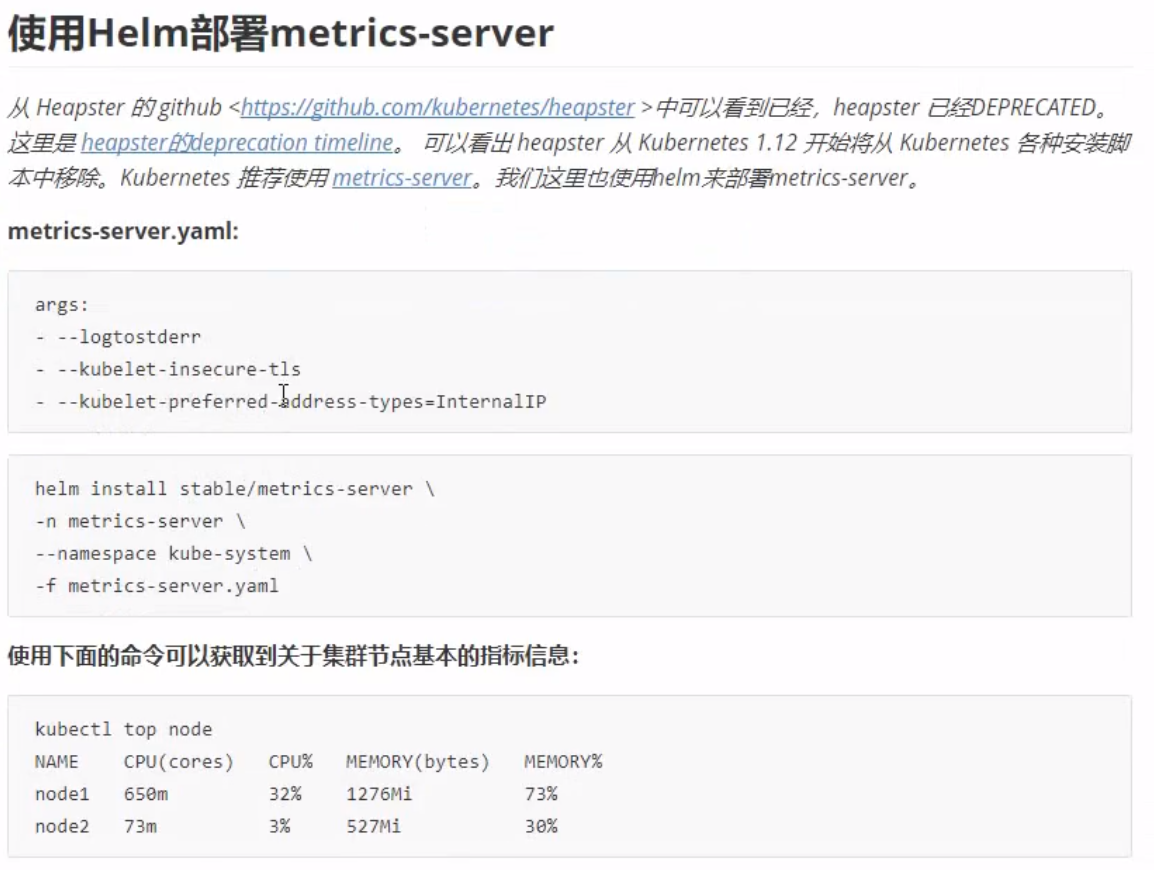
Task: Click the '650m' CPU value
Action: (x=146, y=794)
